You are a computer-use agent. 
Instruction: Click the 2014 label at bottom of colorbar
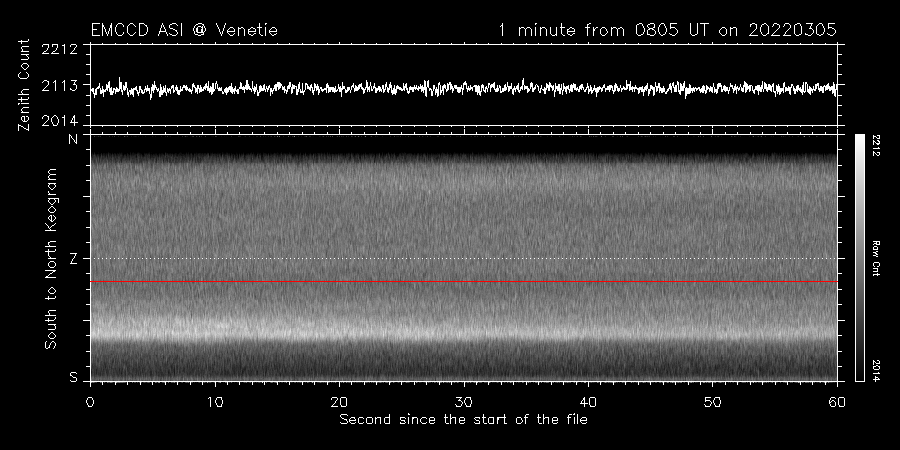click(876, 370)
